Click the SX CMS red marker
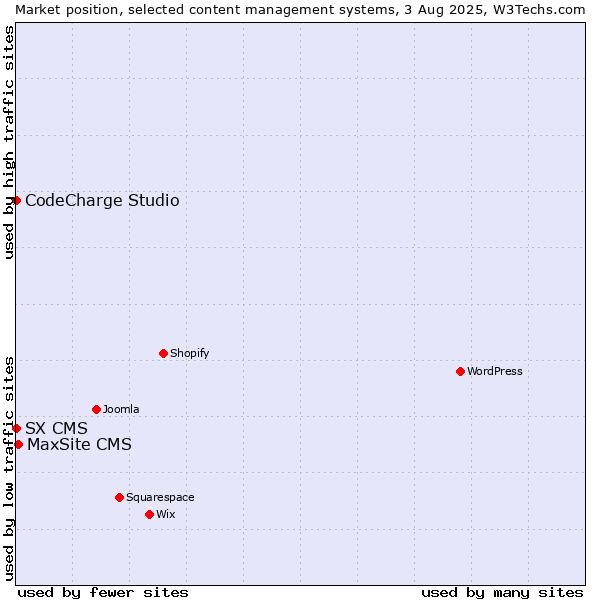This screenshot has width=600, height=600. click(16, 428)
